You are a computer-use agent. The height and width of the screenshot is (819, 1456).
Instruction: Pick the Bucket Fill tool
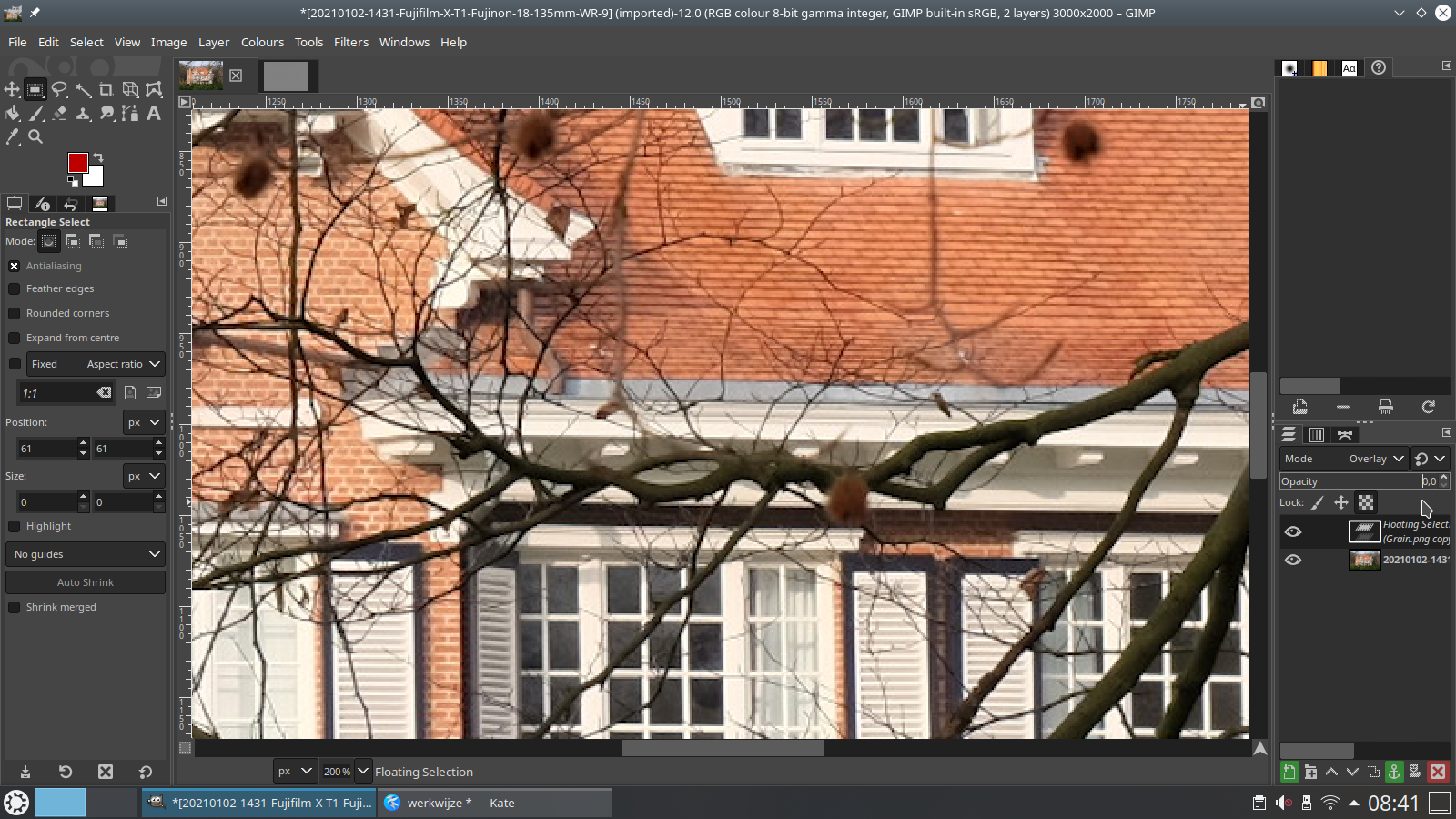(x=12, y=113)
